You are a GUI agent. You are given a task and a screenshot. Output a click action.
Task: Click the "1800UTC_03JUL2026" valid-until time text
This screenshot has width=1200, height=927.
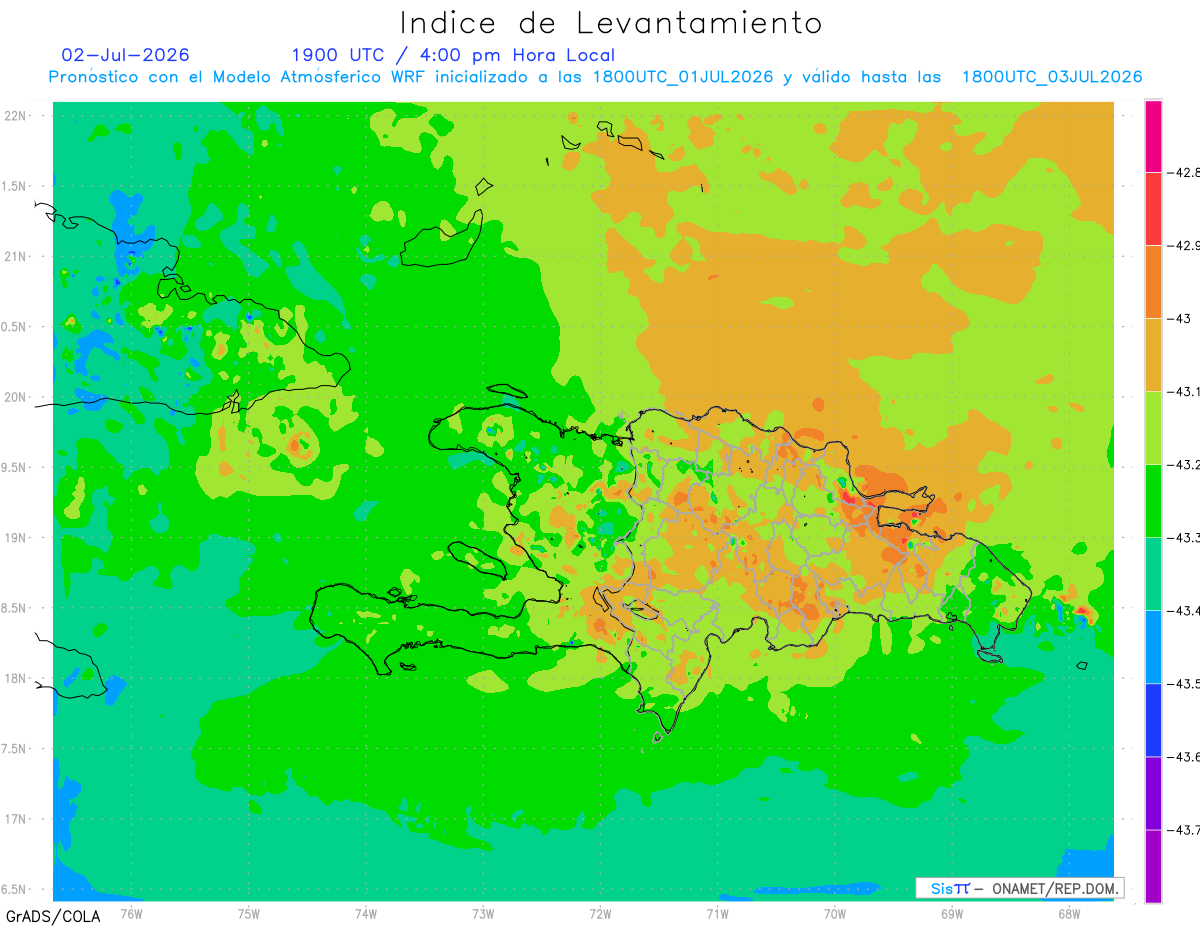tap(1052, 77)
